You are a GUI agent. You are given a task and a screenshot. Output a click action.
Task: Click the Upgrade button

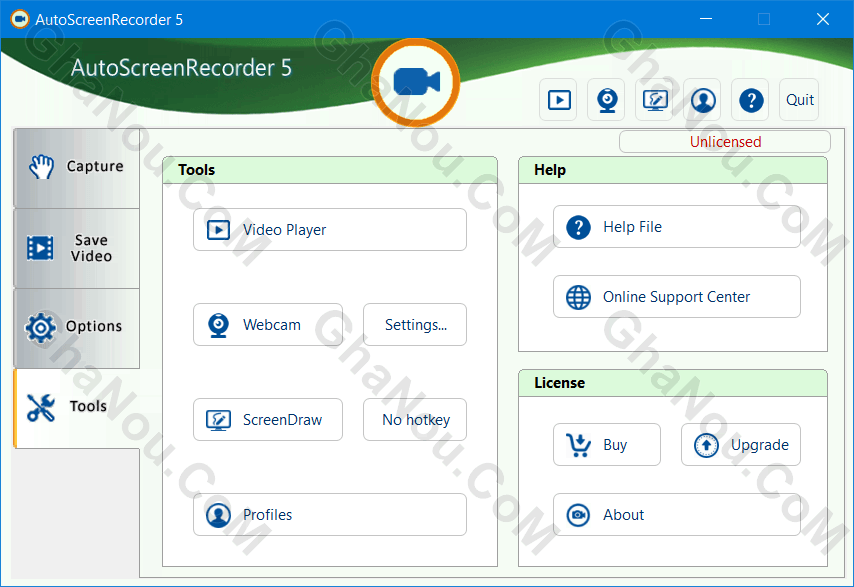[741, 444]
